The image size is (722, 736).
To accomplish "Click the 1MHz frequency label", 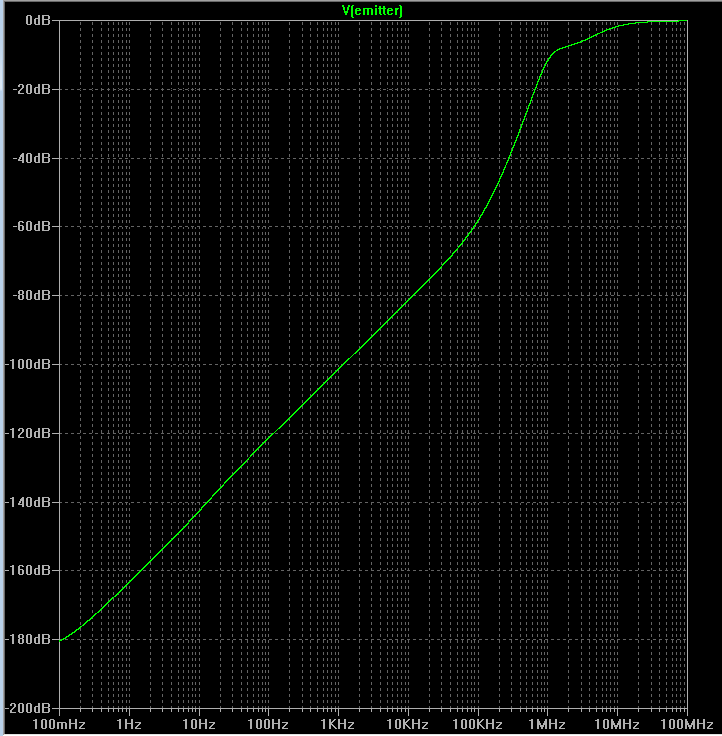I will 547,724.
